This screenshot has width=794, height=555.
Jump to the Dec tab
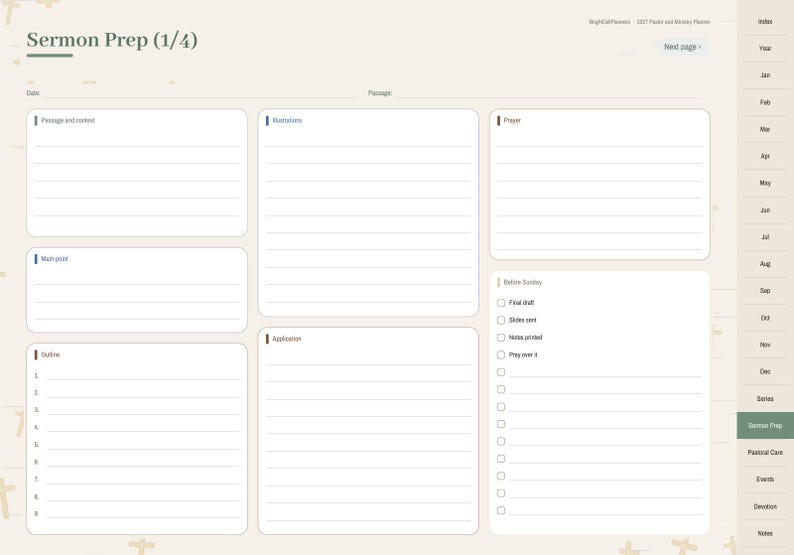765,372
